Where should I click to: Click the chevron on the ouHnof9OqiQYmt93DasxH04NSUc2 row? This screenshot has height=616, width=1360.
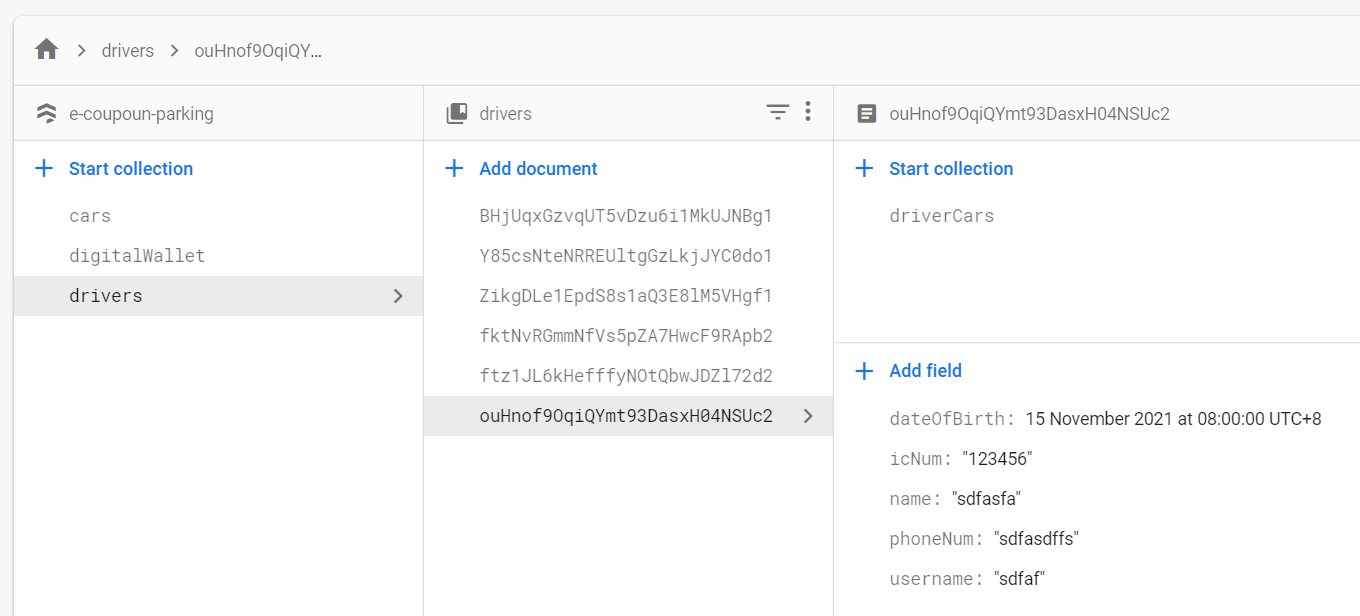[808, 416]
